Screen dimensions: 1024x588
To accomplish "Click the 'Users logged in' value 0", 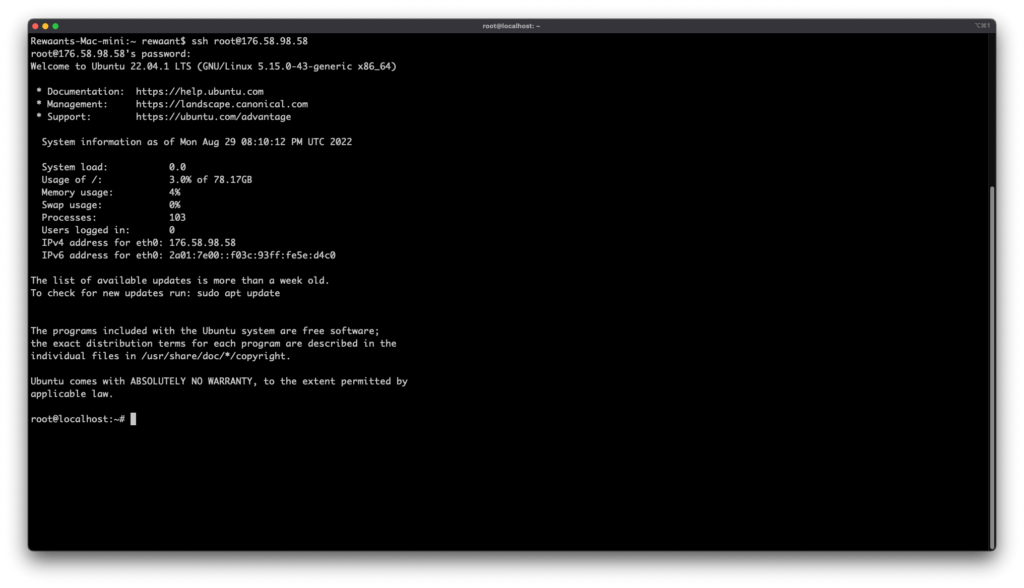I will (x=172, y=230).
